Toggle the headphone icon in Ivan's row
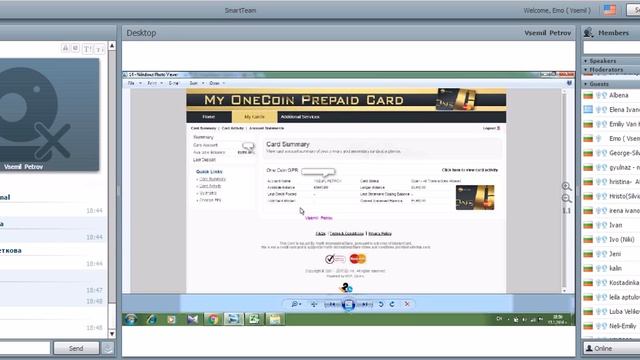The width and height of the screenshot is (640, 360). (x=604, y=225)
